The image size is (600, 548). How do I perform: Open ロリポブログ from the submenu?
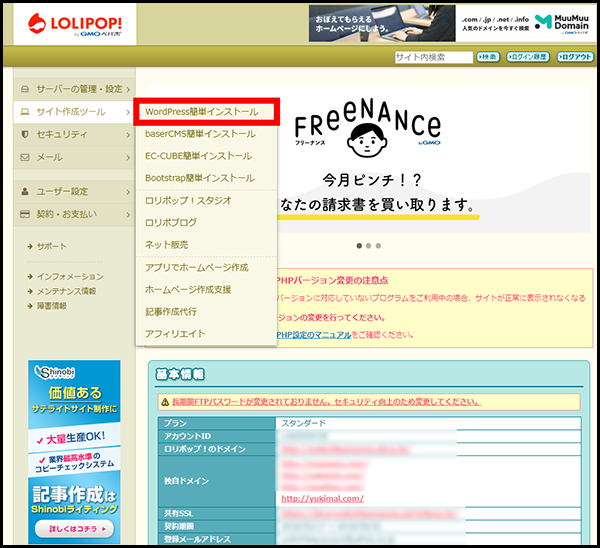[171, 222]
